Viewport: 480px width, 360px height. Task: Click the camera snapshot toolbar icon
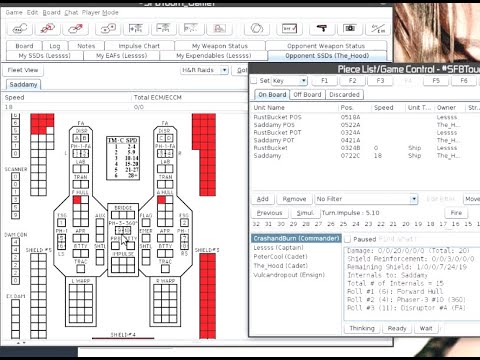tap(350, 29)
